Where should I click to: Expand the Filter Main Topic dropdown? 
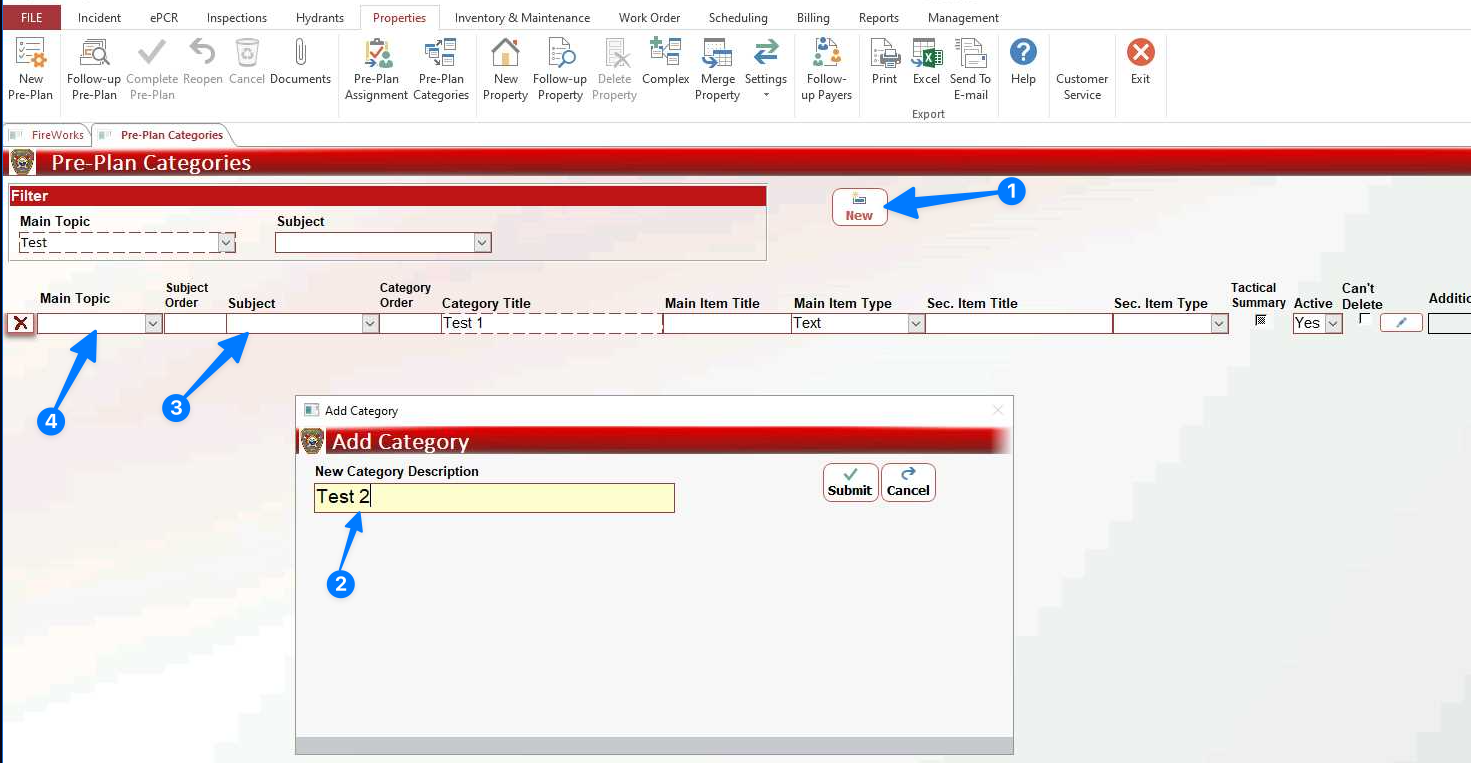[227, 242]
